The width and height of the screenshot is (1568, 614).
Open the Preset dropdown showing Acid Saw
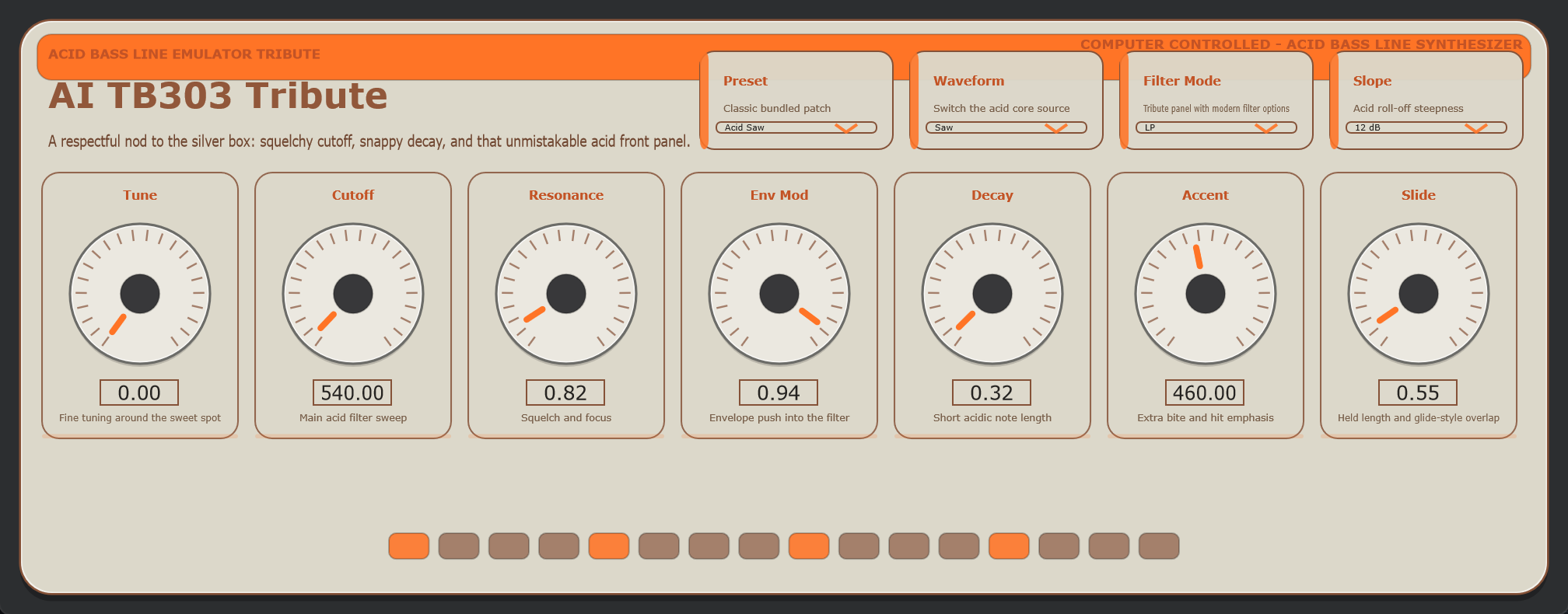click(x=796, y=127)
